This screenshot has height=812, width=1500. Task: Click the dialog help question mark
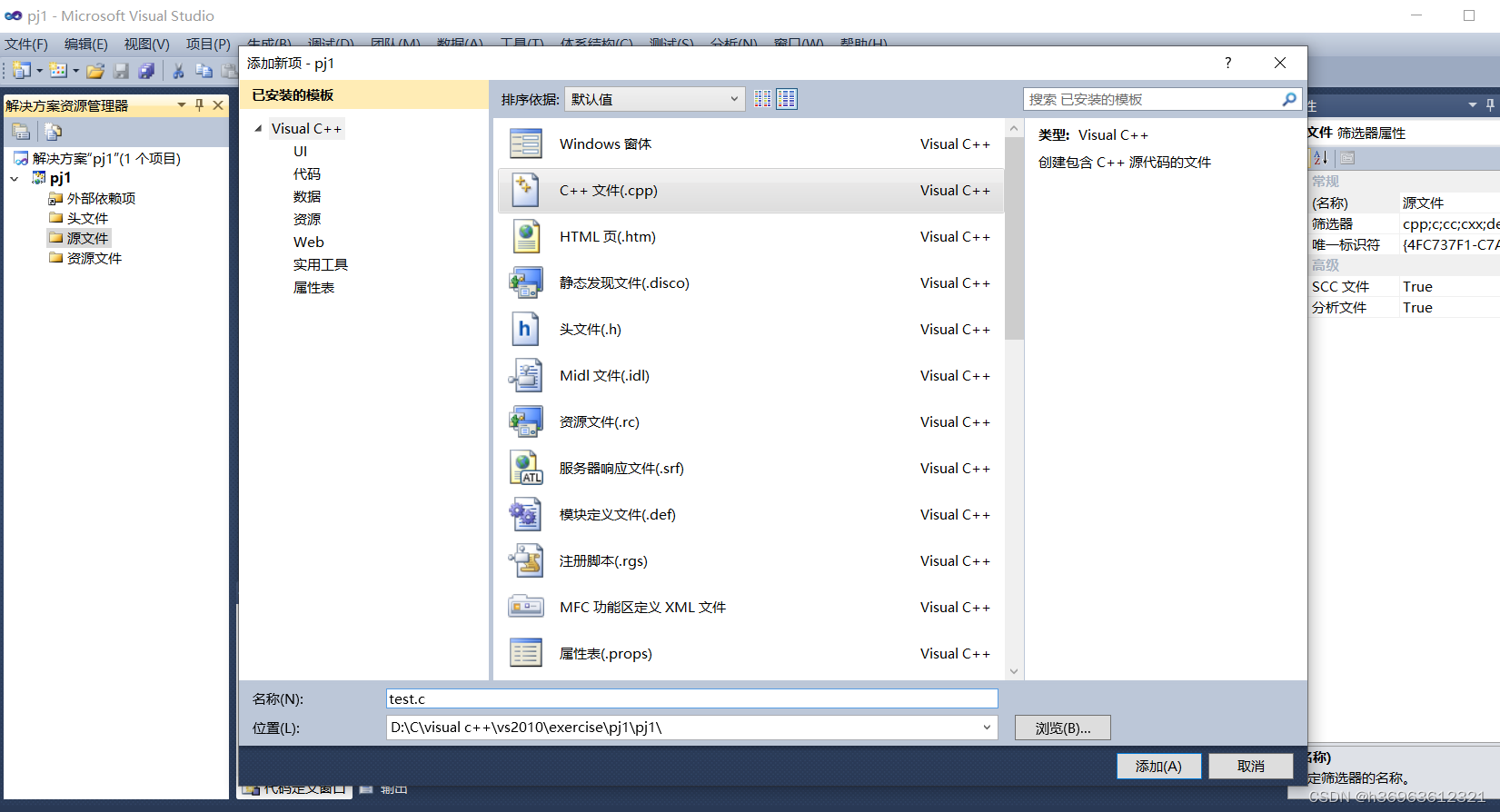pos(1227,63)
